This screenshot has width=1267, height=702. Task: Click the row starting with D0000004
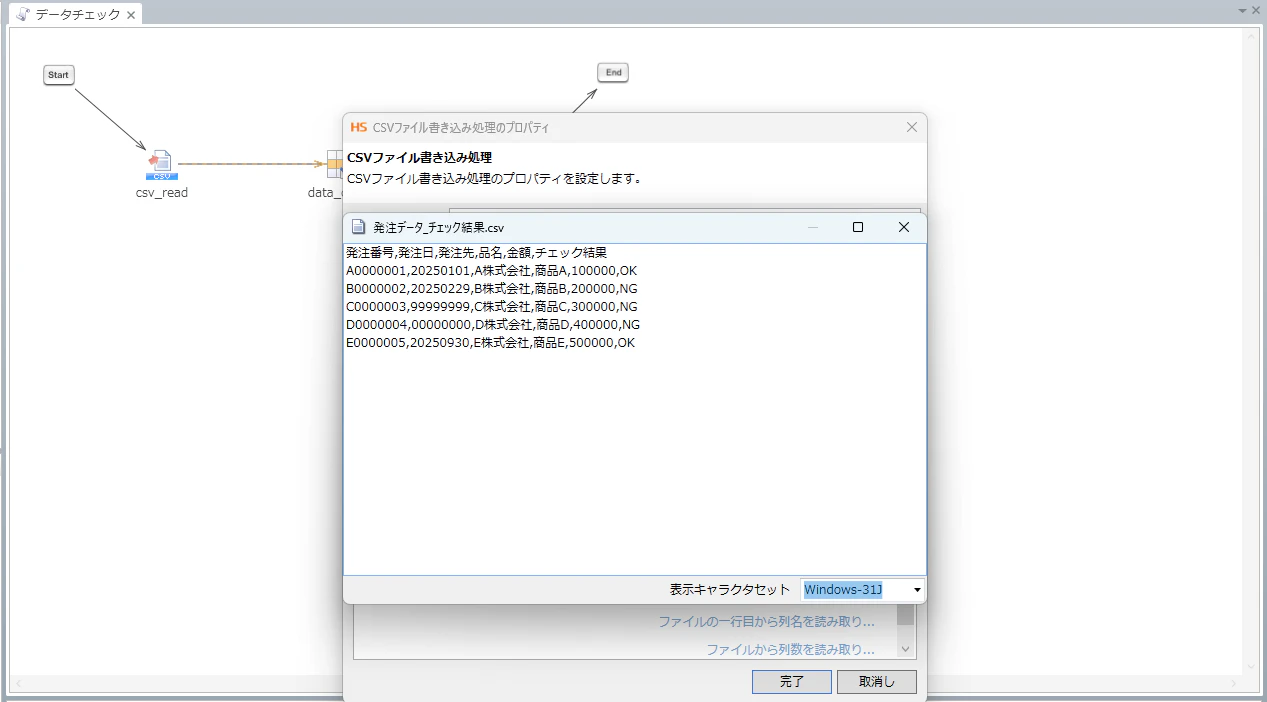(493, 325)
